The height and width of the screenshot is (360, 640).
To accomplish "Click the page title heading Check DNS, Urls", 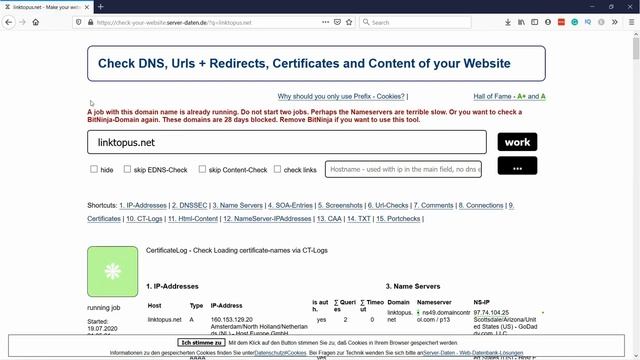I will [304, 63].
